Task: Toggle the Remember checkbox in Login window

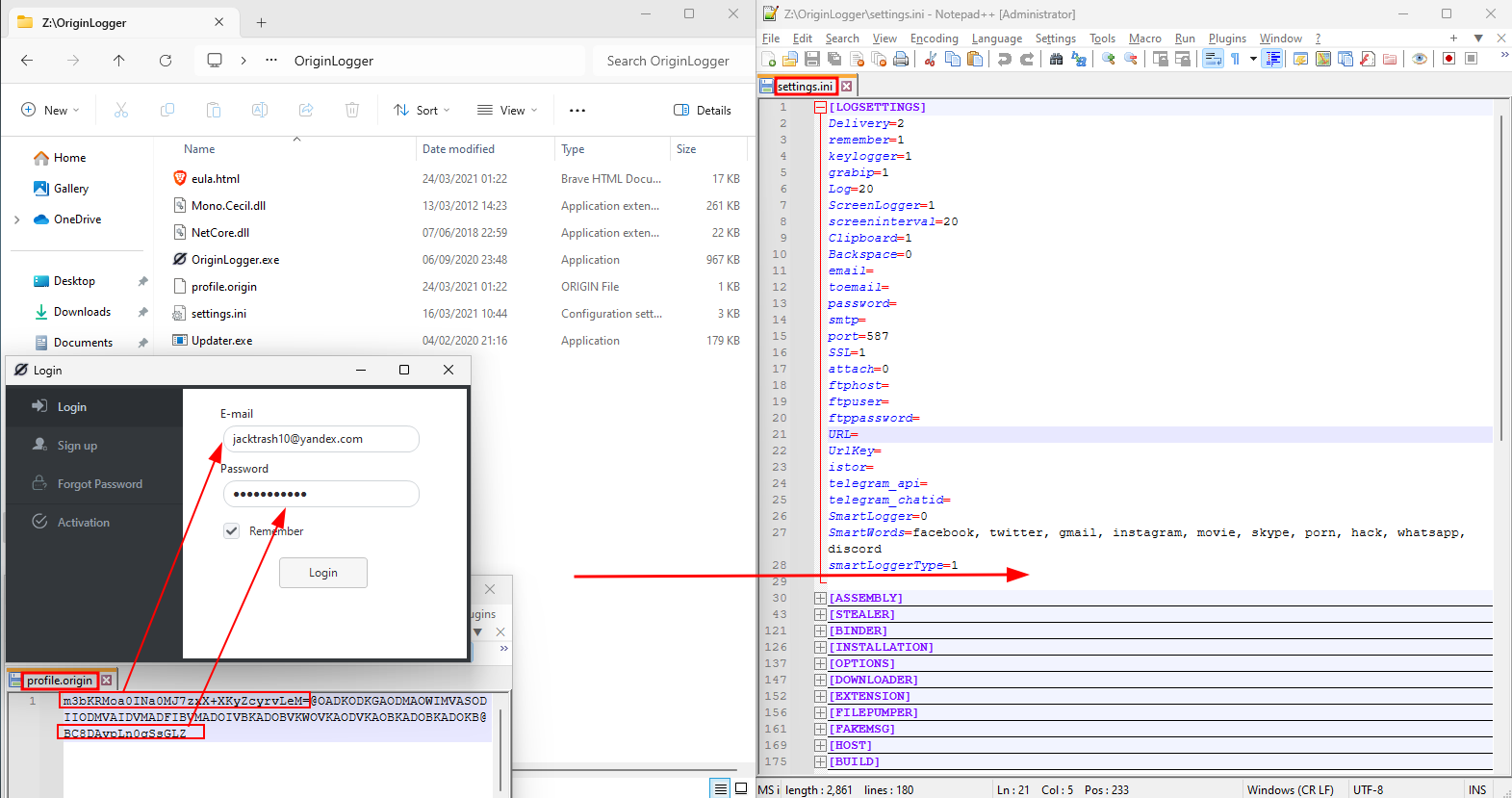Action: point(232,530)
